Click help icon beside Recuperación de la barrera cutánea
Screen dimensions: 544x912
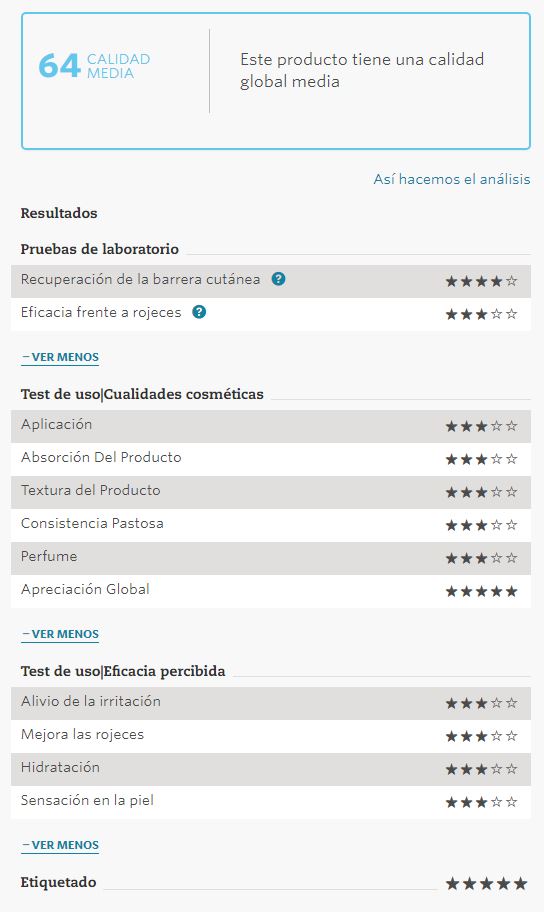(279, 279)
